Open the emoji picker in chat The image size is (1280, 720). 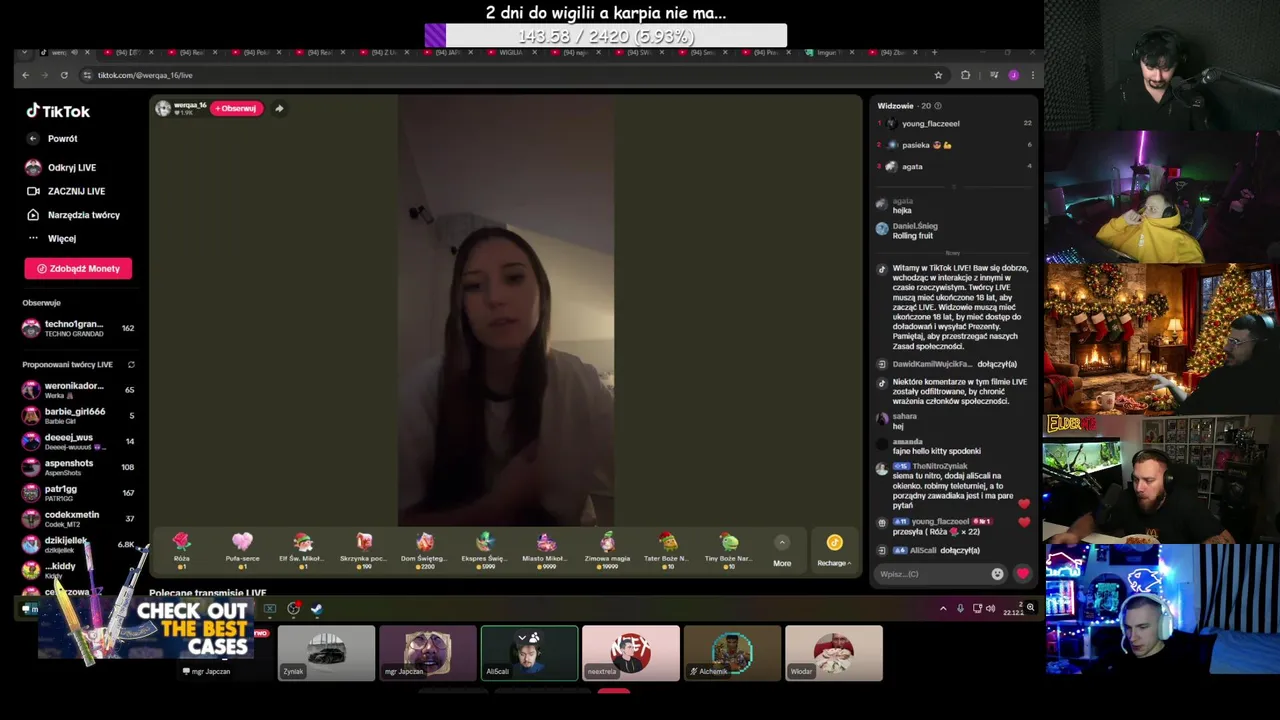click(x=997, y=574)
